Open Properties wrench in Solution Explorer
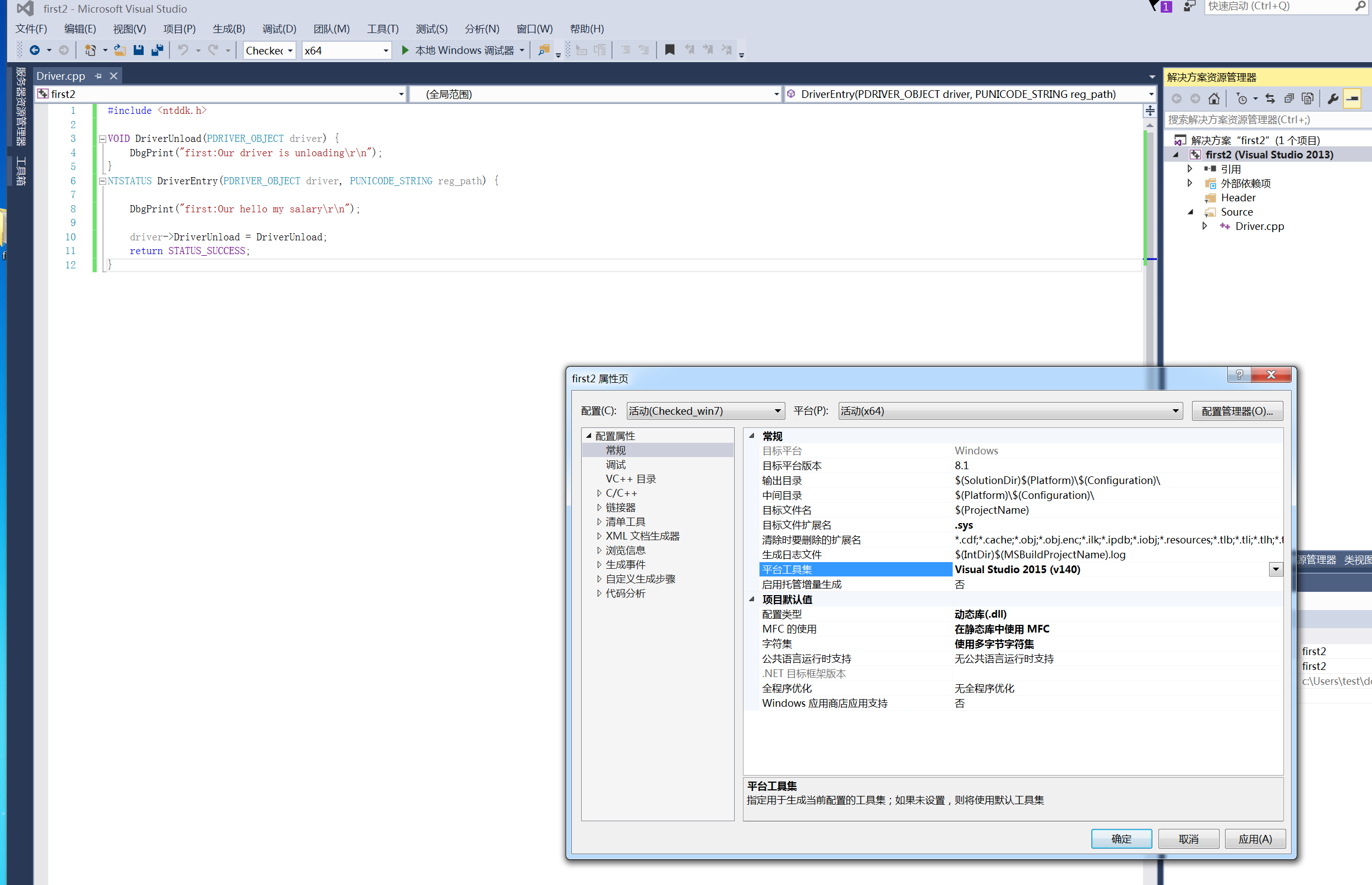Viewport: 1372px width, 885px height. (1333, 99)
